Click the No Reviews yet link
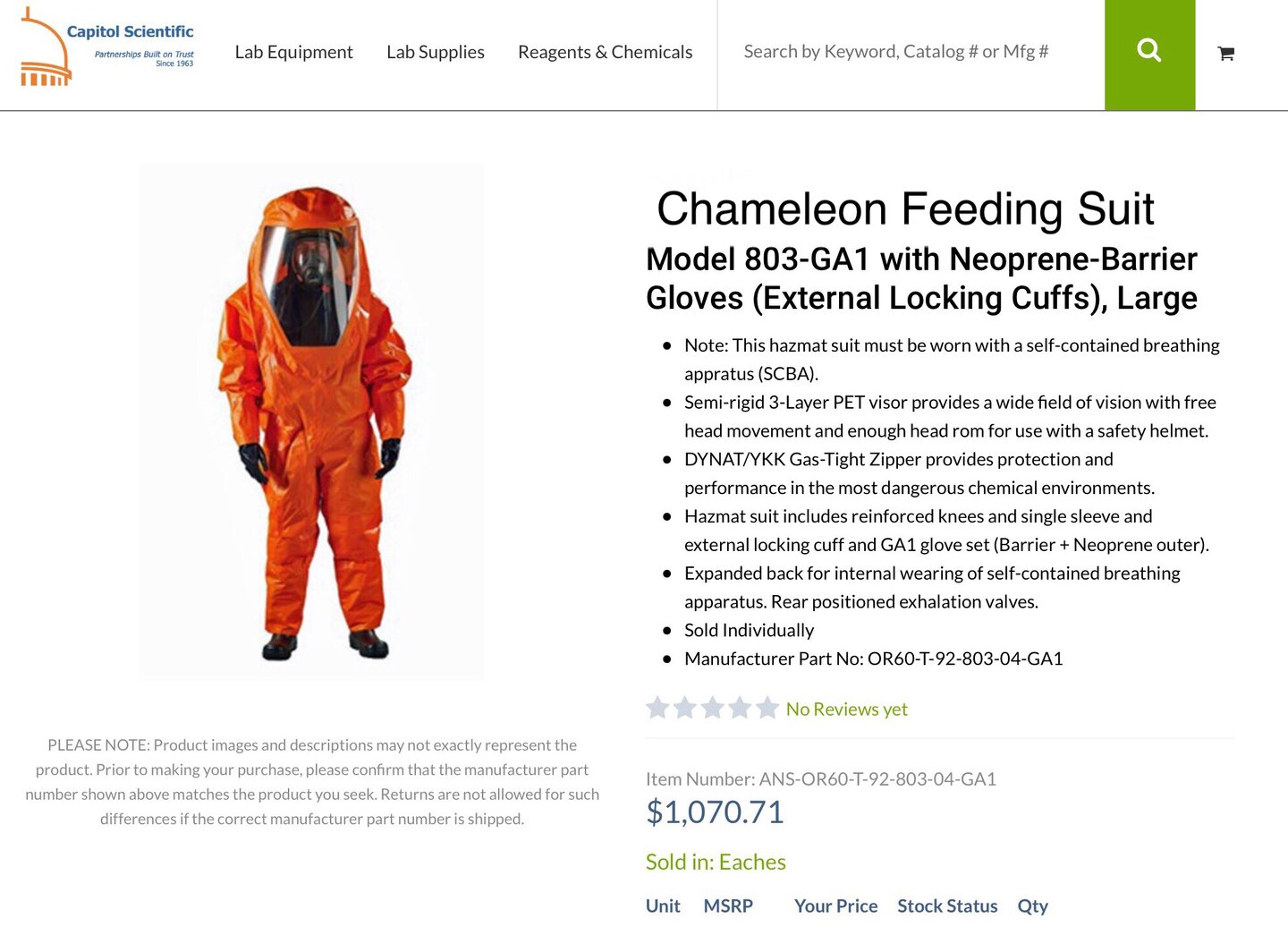 point(846,710)
